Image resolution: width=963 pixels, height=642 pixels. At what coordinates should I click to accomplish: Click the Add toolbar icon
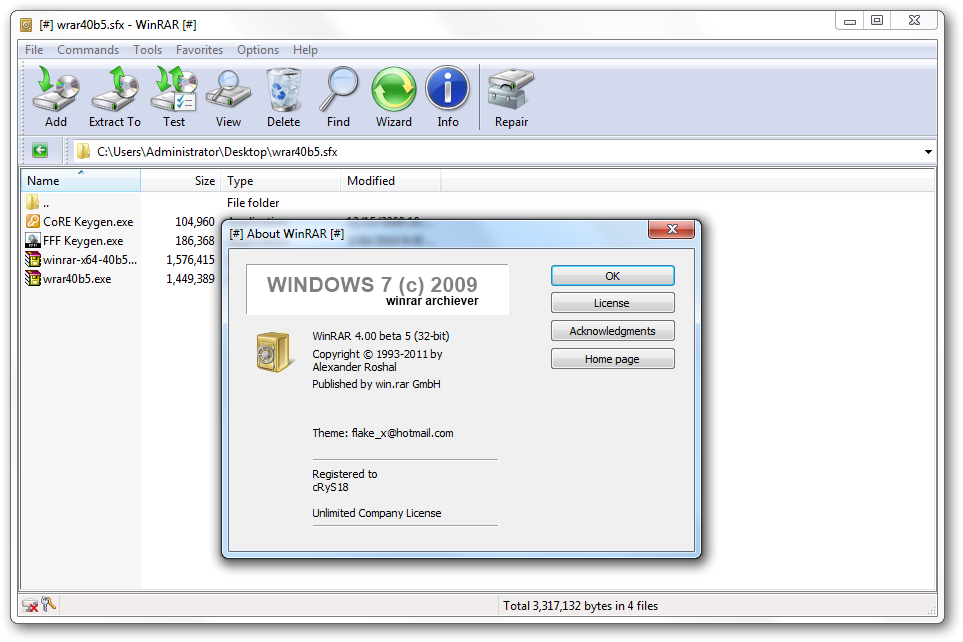56,90
